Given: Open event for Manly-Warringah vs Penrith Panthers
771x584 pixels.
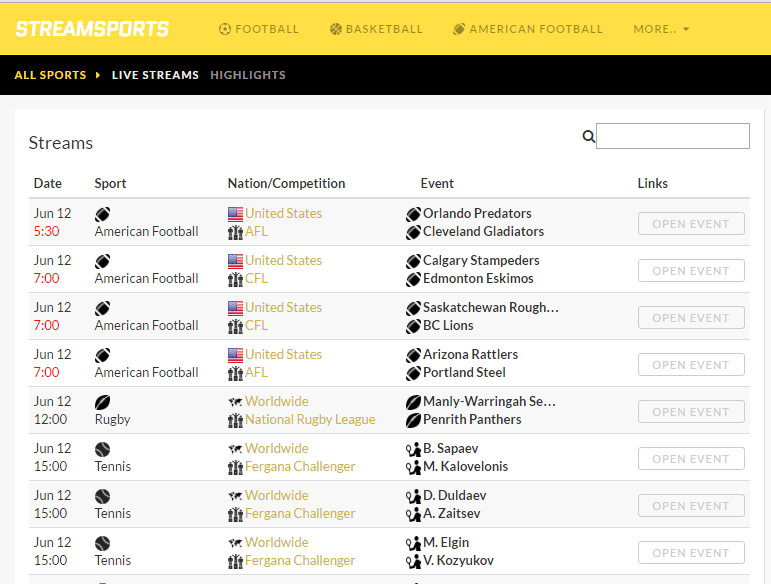Looking at the screenshot, I should 691,412.
